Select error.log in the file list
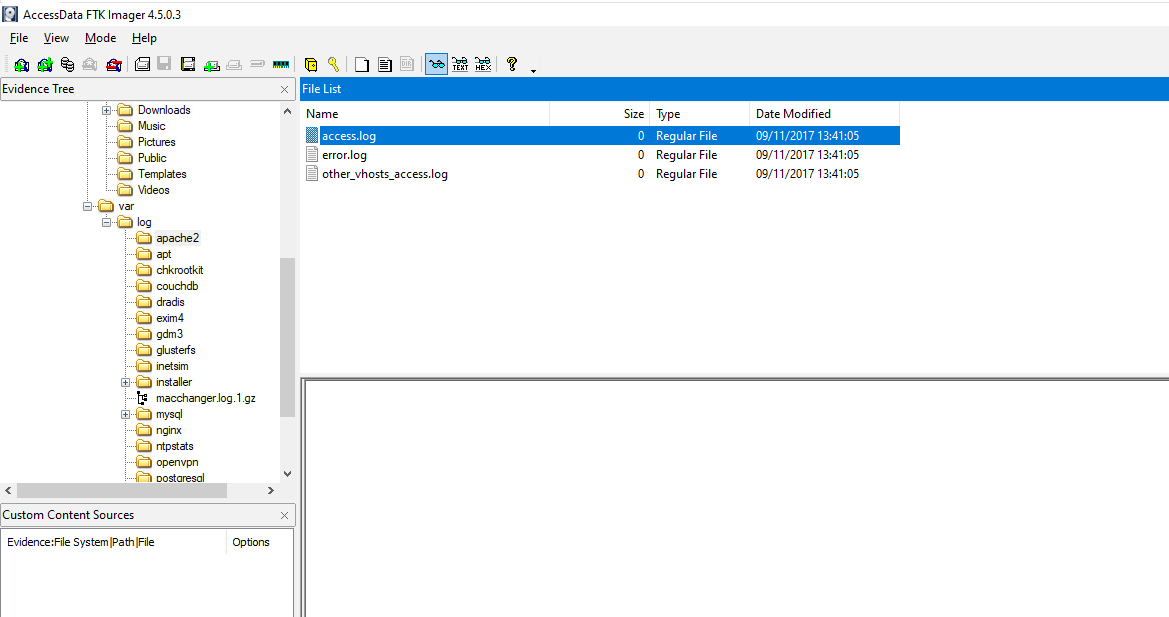The width and height of the screenshot is (1169, 617). 344,155
